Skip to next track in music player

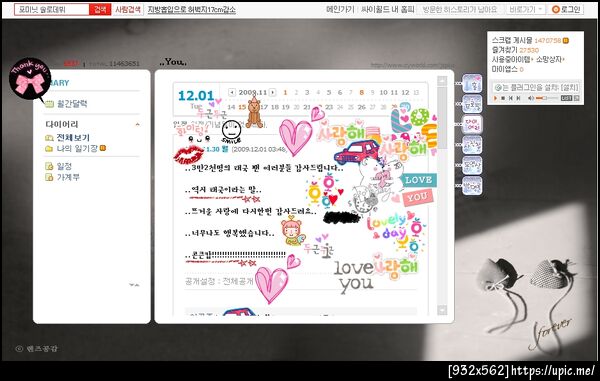click(518, 98)
